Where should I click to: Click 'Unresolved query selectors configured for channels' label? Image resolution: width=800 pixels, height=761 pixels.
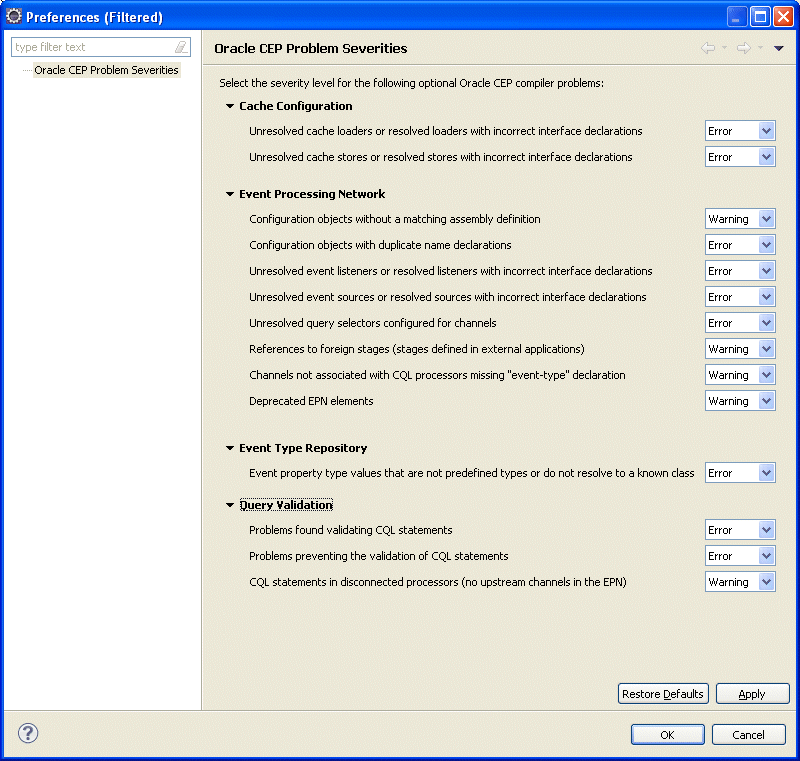point(372,323)
